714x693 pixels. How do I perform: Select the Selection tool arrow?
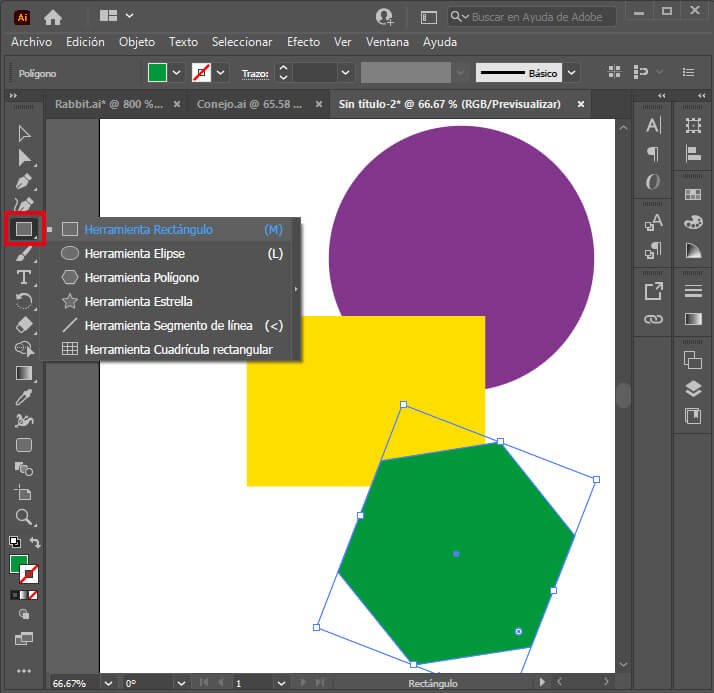click(24, 133)
